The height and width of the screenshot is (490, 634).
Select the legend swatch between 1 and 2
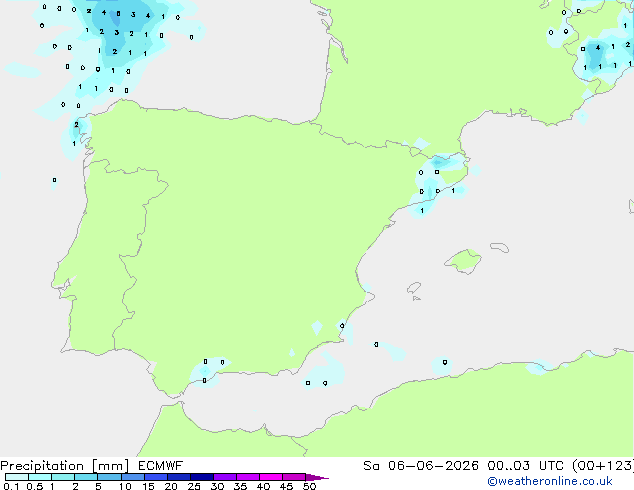[x=63, y=477]
